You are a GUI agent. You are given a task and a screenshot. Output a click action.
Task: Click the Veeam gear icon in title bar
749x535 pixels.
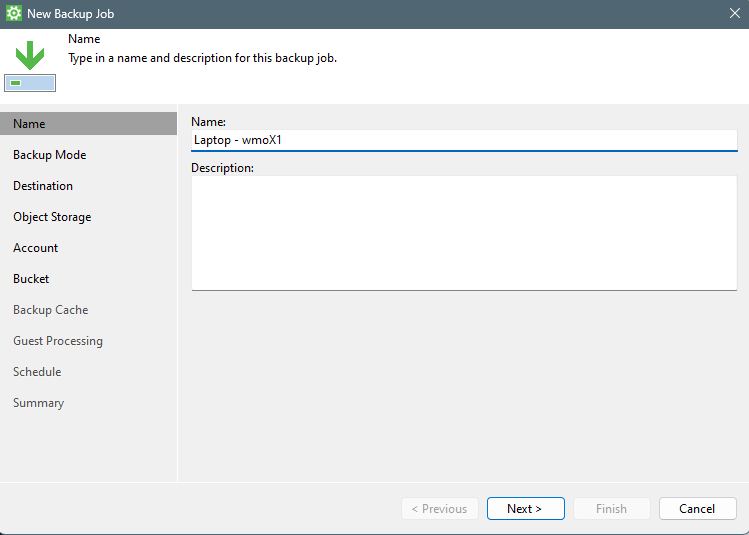click(14, 14)
